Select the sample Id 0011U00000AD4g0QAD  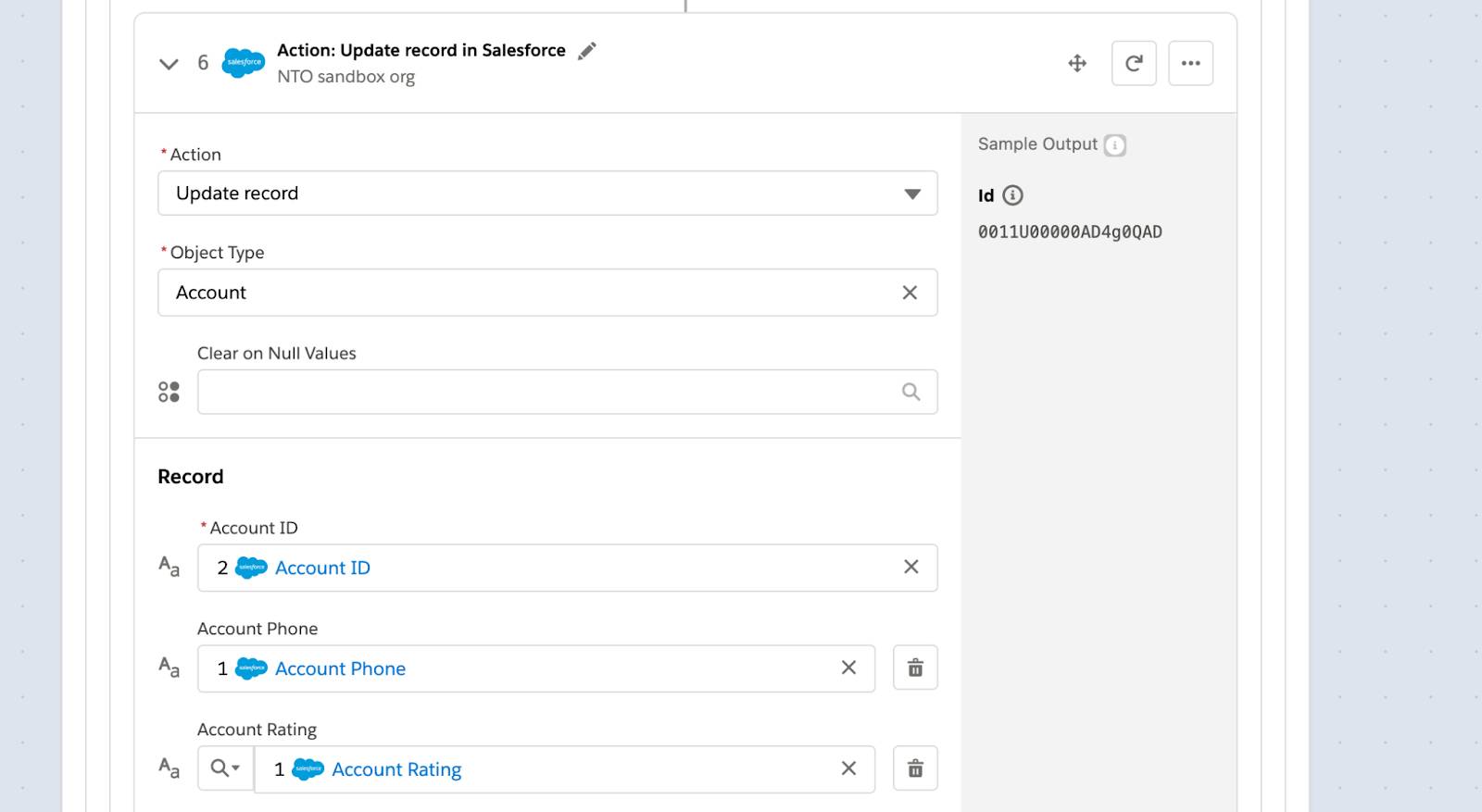tap(1070, 232)
